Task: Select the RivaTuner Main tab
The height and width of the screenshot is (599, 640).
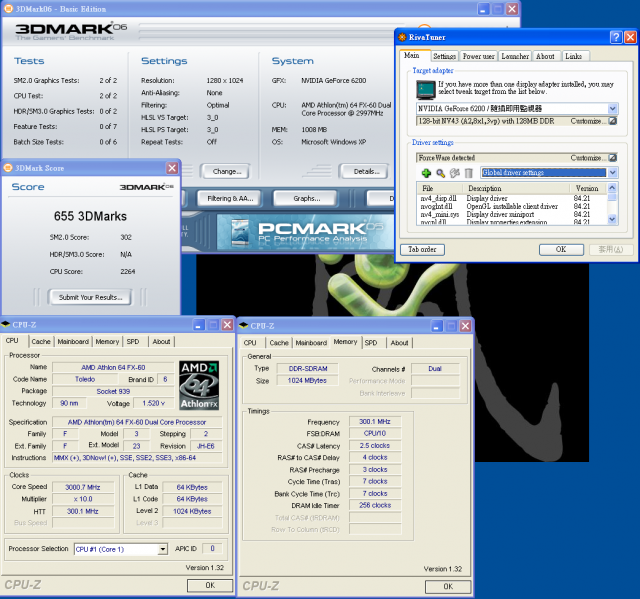Action: (x=412, y=55)
